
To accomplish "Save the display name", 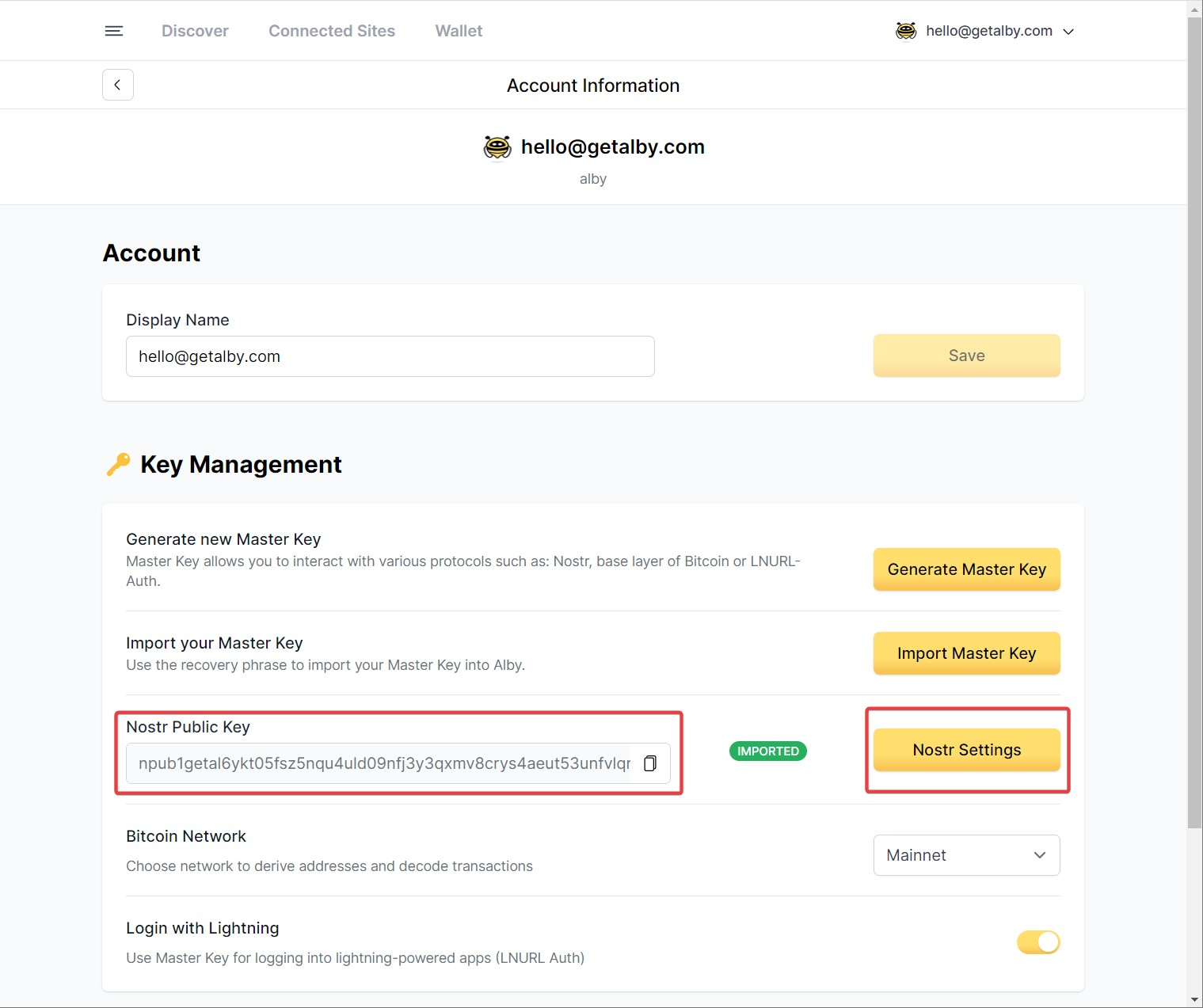I will [x=966, y=356].
